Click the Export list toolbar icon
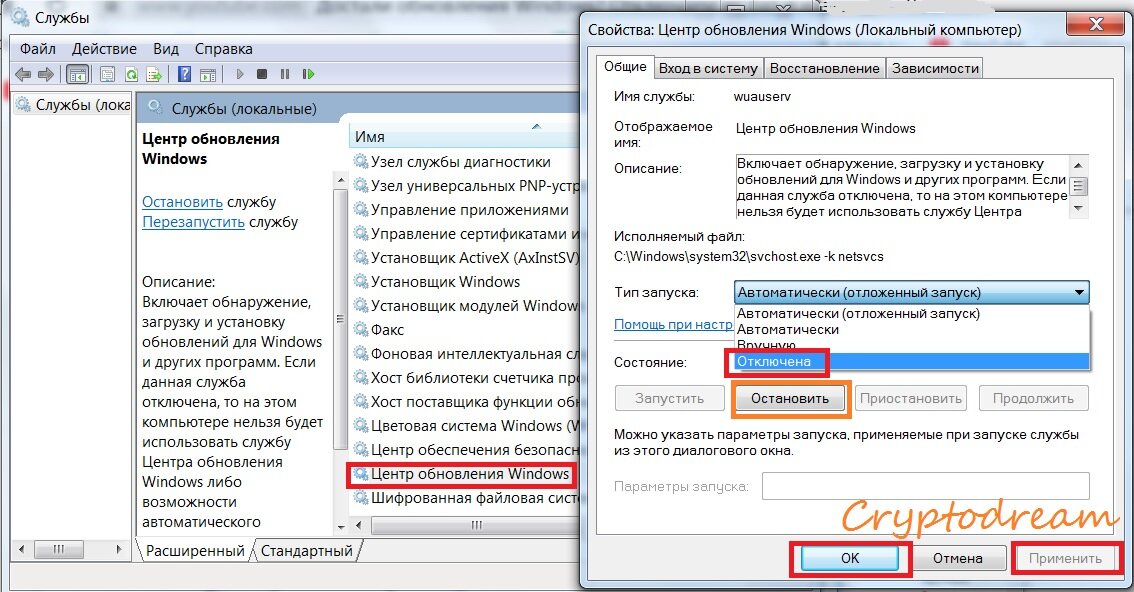 [x=153, y=74]
